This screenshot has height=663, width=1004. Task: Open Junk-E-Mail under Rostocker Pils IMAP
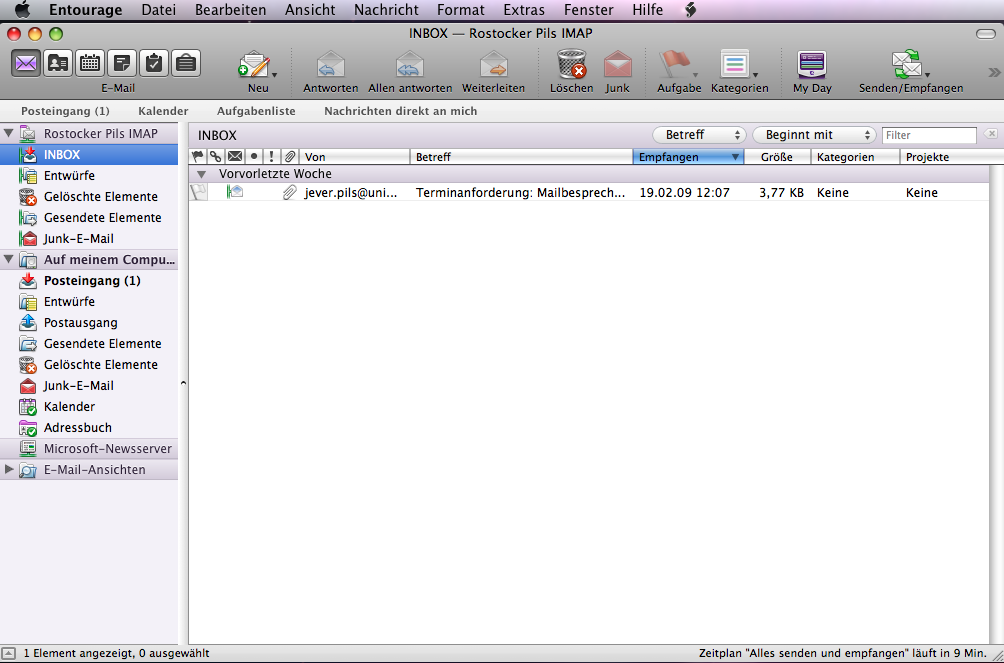[x=89, y=238]
